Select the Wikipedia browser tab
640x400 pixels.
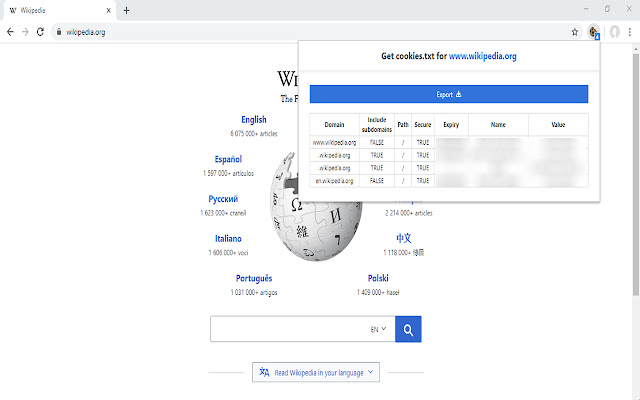pos(60,11)
